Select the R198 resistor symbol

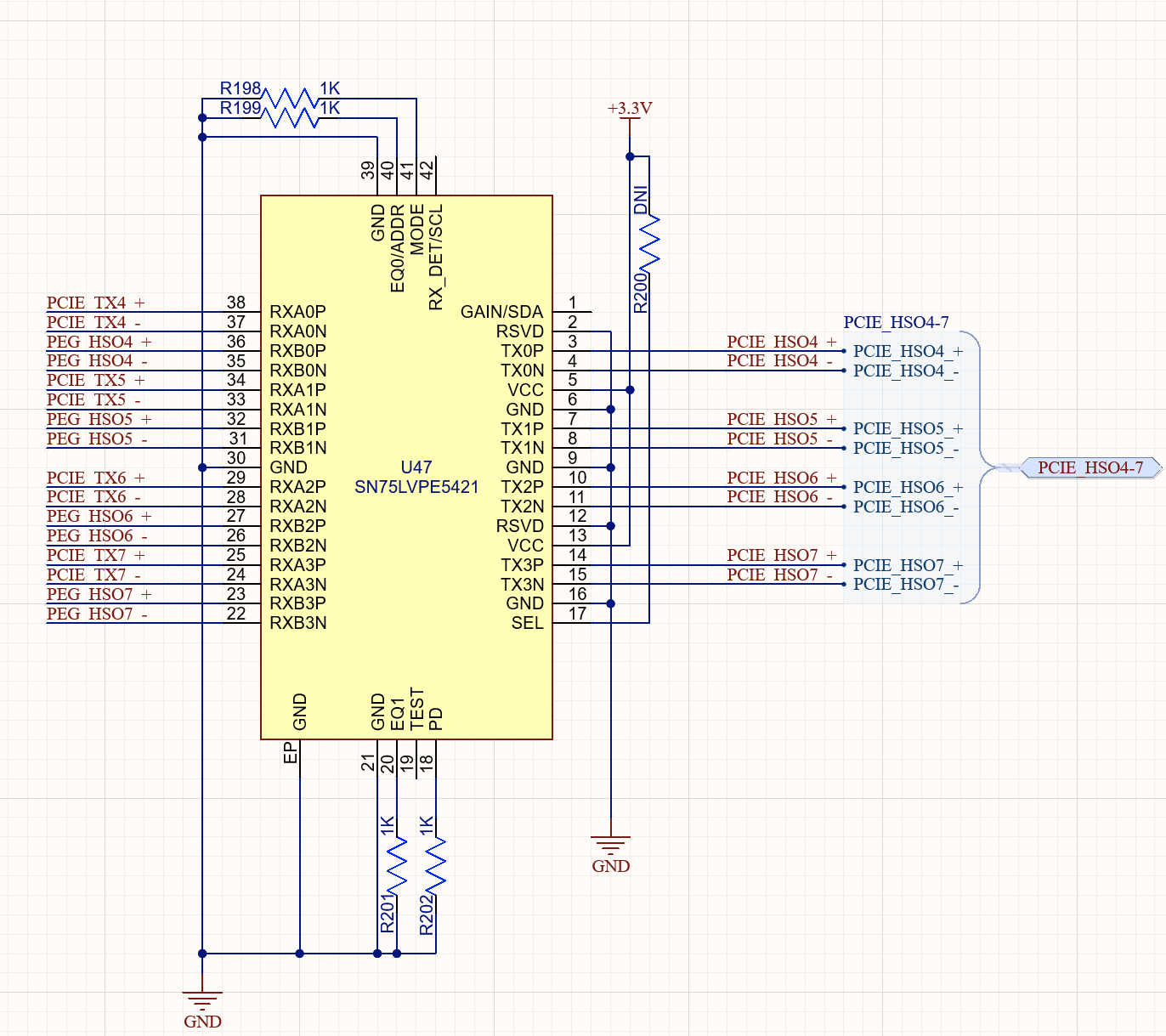click(x=292, y=98)
